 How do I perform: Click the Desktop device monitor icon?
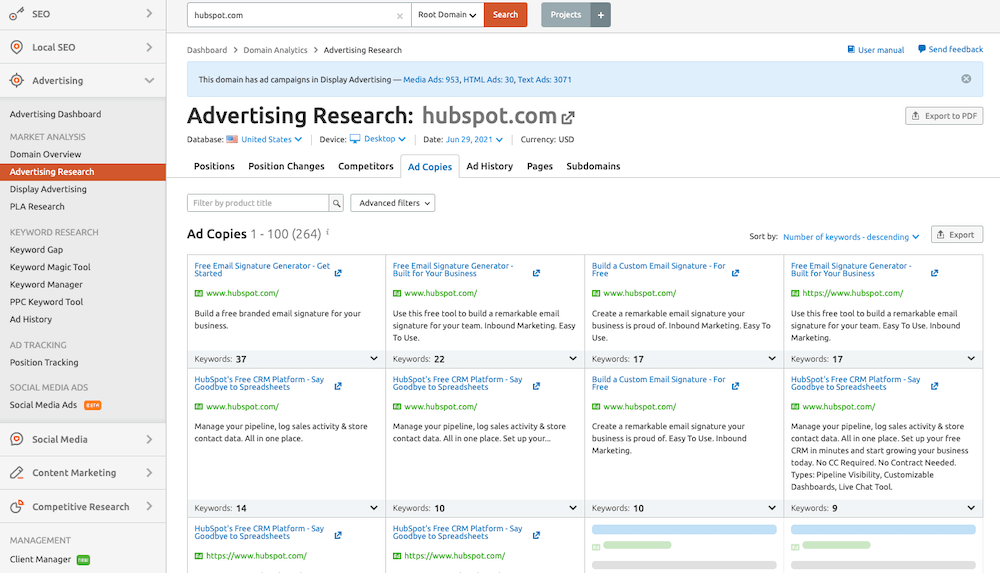(355, 138)
